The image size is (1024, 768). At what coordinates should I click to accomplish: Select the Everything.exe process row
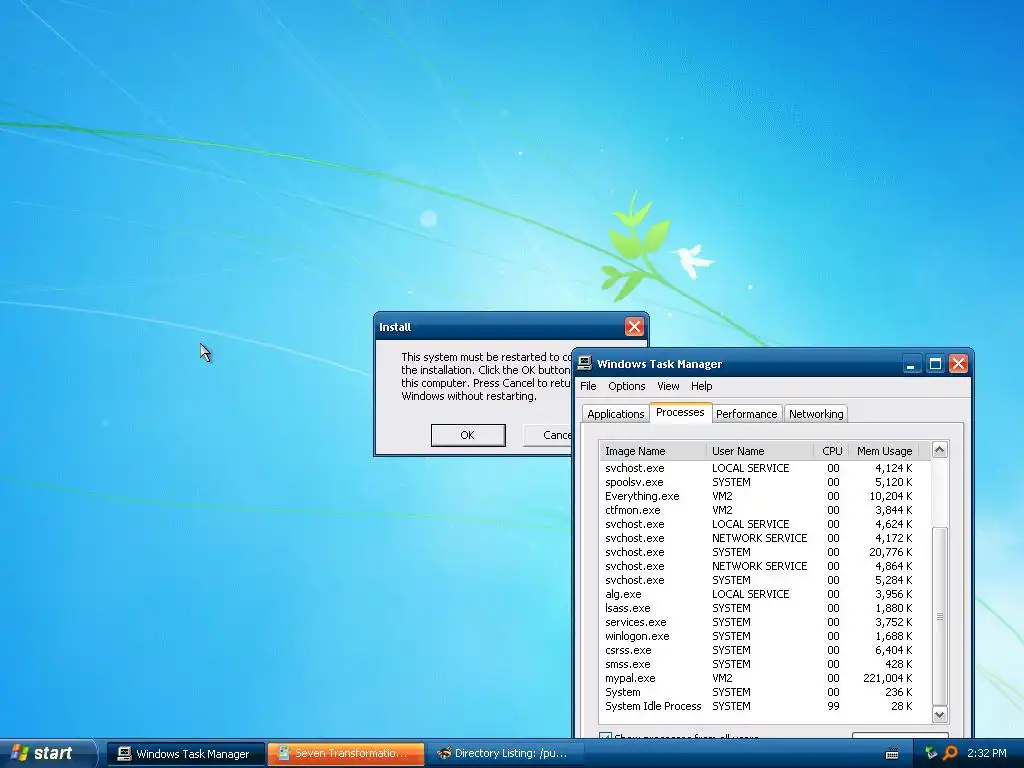tap(764, 496)
